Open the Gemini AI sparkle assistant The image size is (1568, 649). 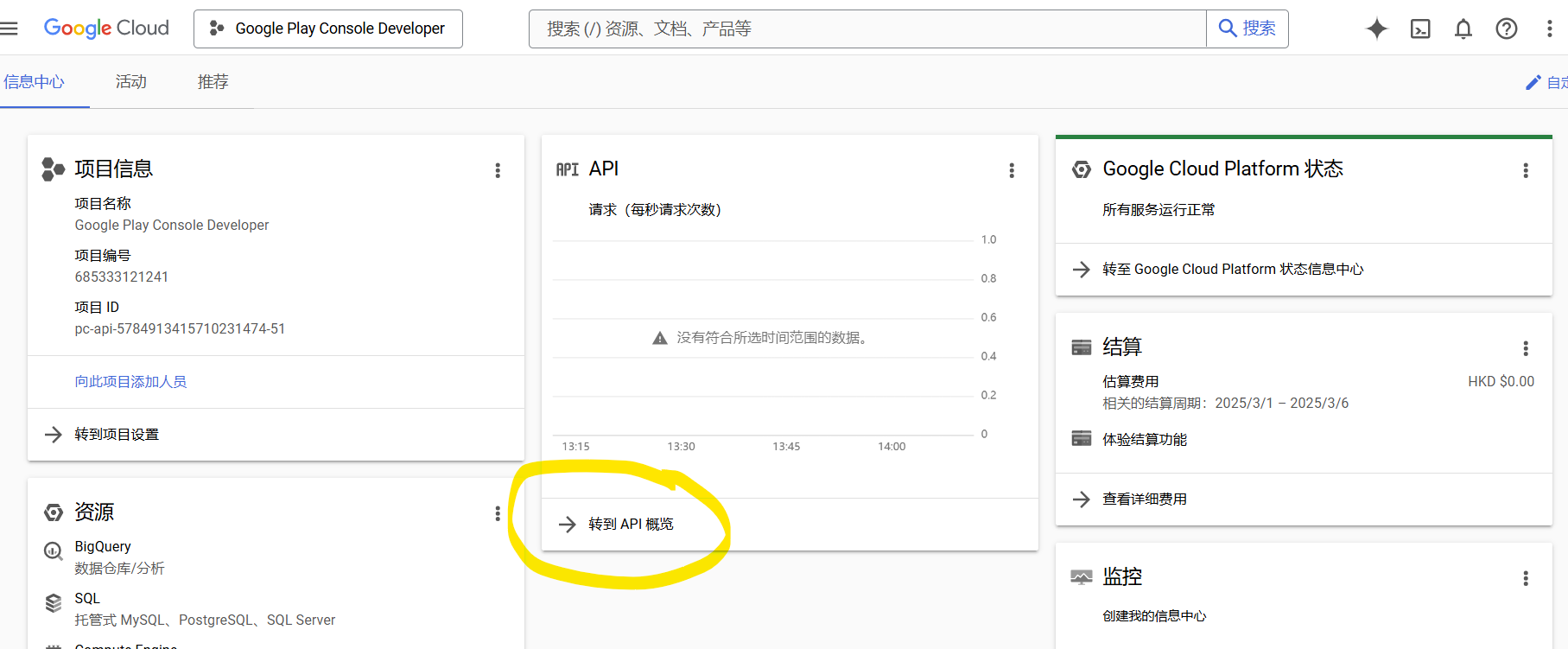[x=1377, y=29]
